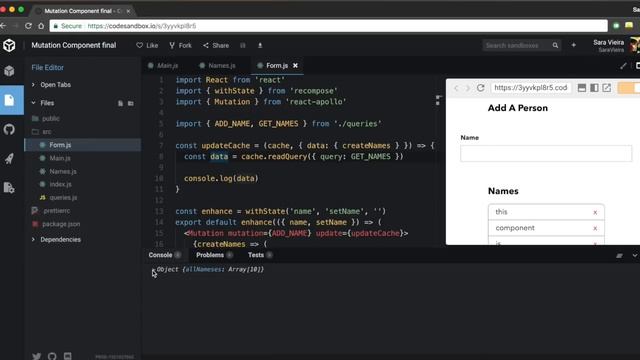Go forward in the preview browser
The image size is (640, 360).
pyautogui.click(x=468, y=88)
